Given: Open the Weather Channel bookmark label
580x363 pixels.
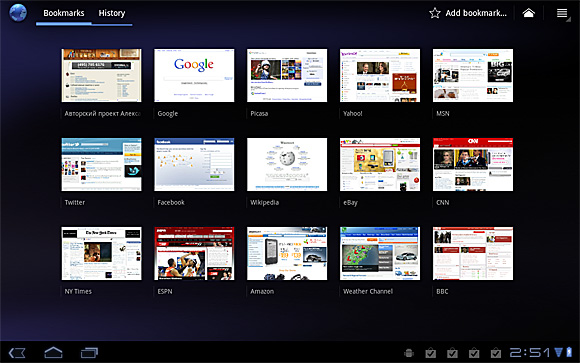Looking at the screenshot, I should 368,291.
